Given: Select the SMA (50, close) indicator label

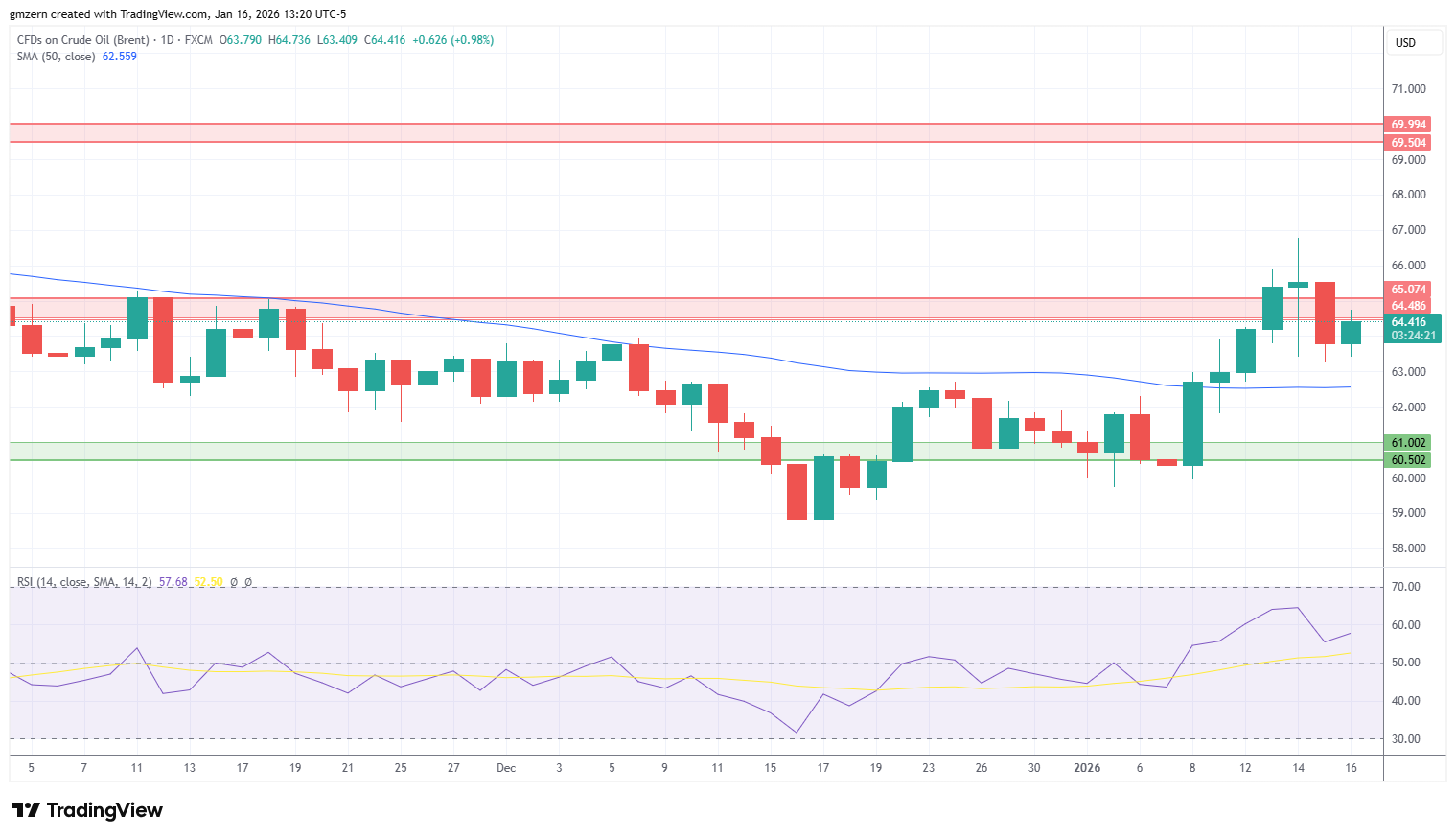Looking at the screenshot, I should pyautogui.click(x=57, y=57).
